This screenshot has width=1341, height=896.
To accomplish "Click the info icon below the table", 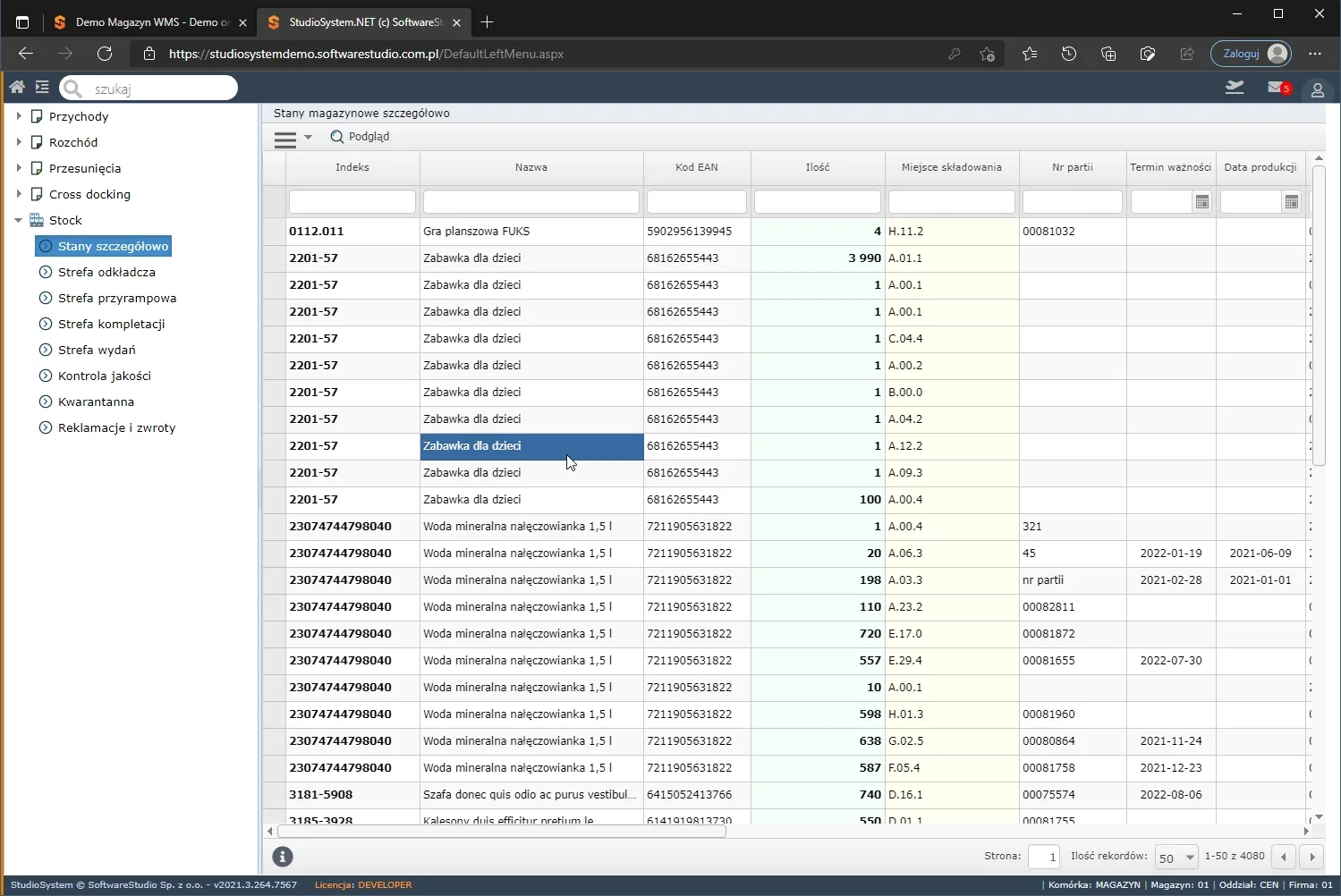I will pos(283,857).
